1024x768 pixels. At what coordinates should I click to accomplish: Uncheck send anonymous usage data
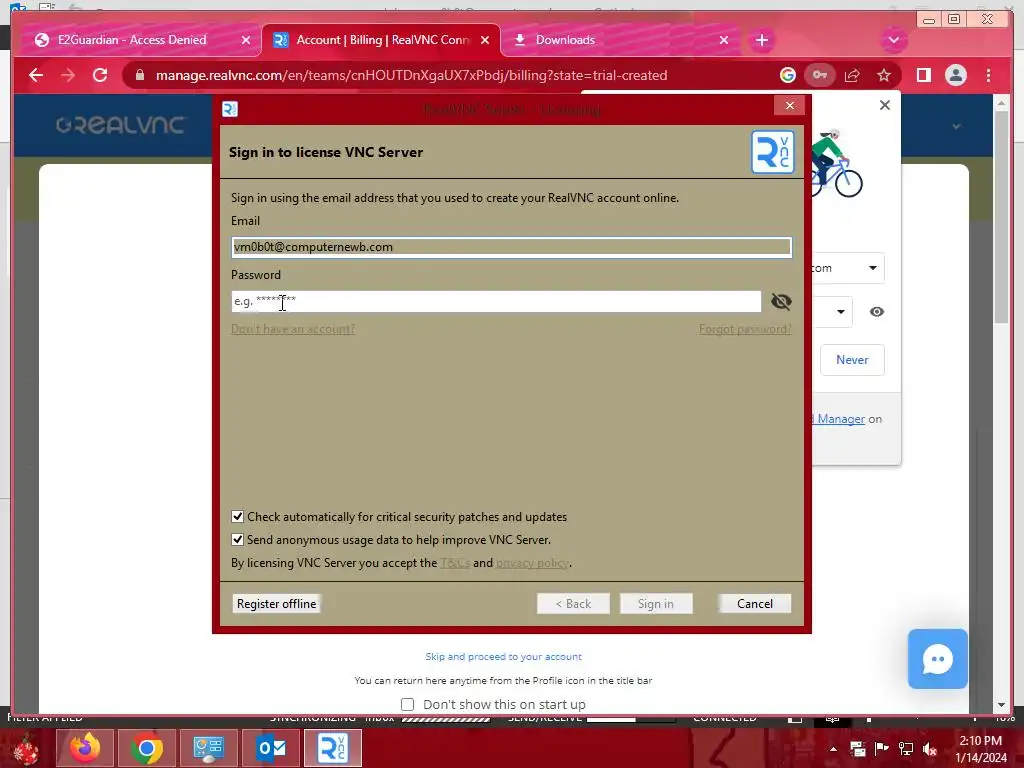click(x=238, y=539)
